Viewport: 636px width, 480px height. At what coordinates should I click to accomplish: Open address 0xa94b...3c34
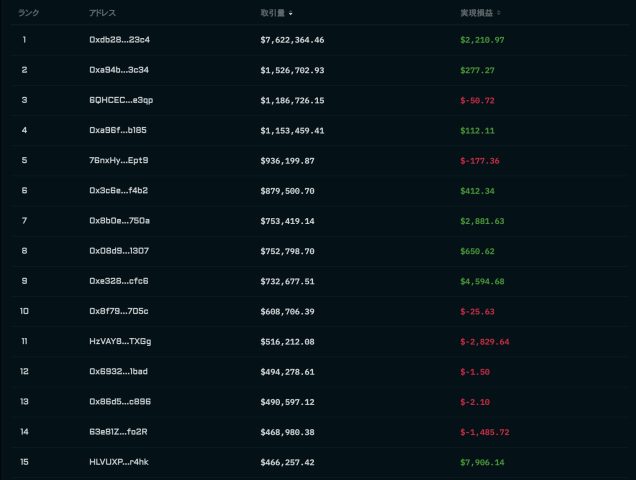click(119, 70)
